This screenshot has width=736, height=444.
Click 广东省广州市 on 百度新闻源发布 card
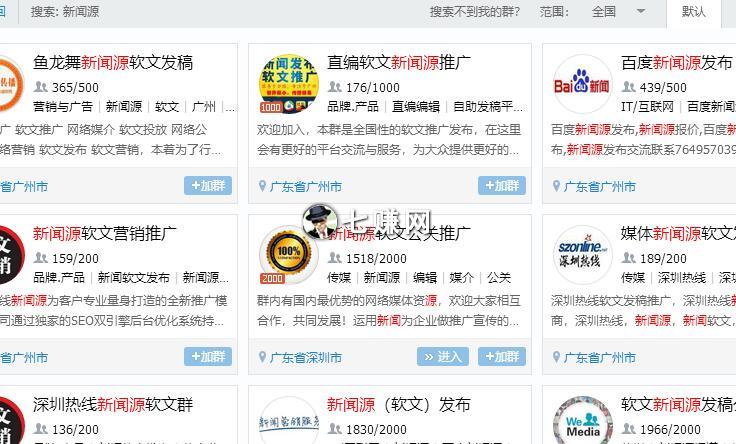(599, 187)
